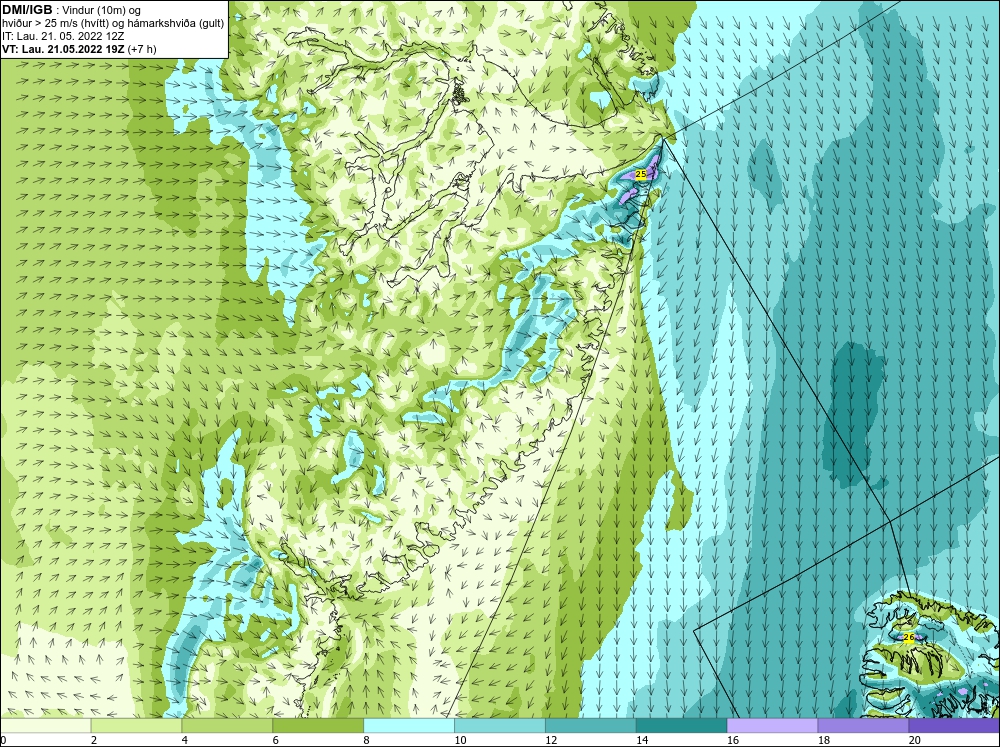Click legend scale label '2'
The image size is (1000, 747).
point(94,740)
